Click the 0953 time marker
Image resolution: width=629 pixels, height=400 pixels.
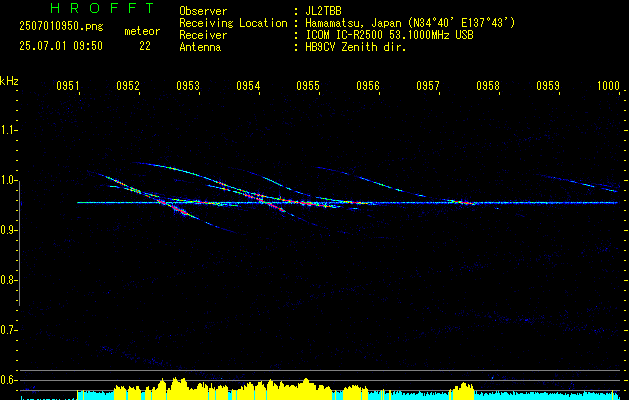188,86
